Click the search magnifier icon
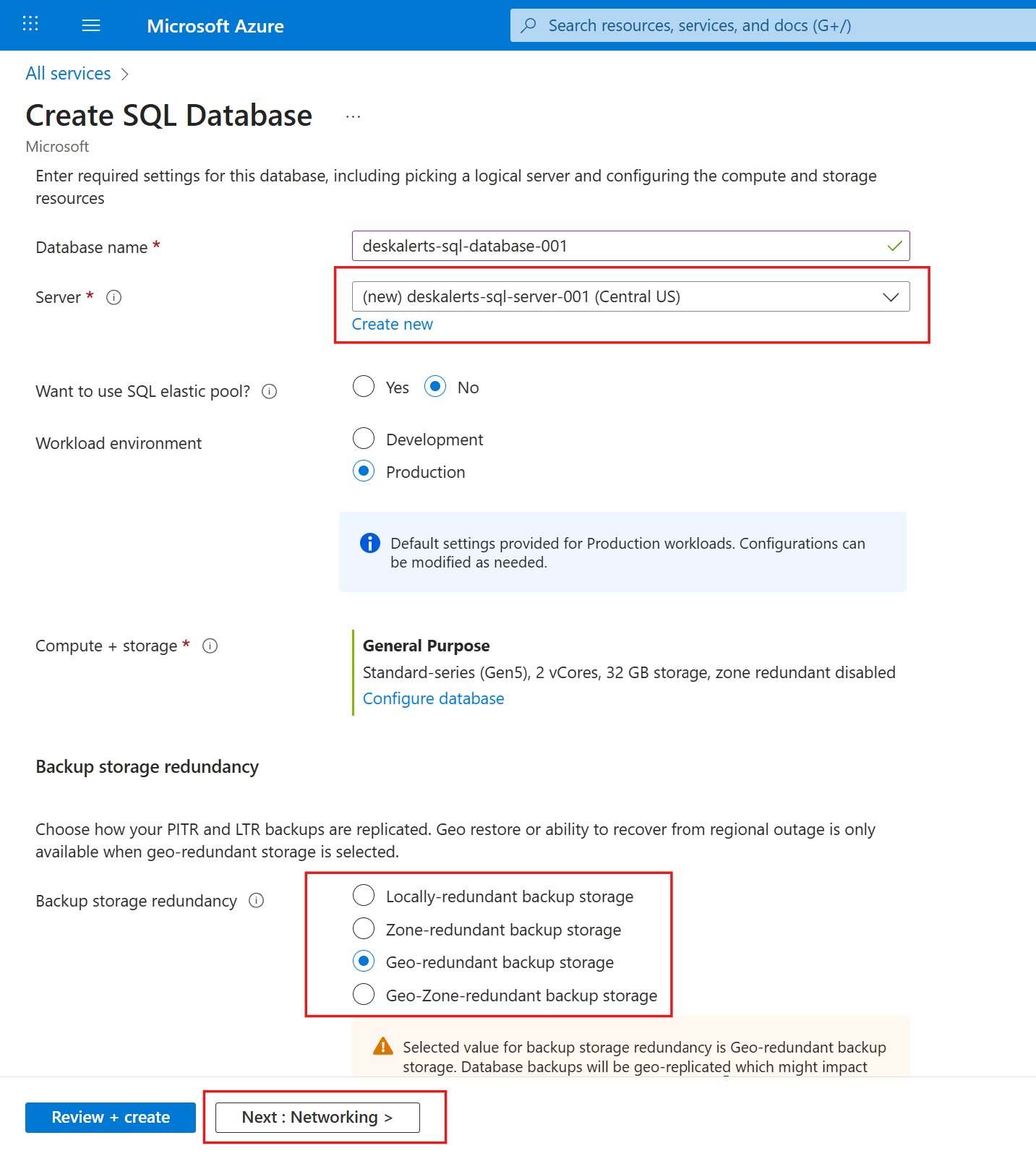Viewport: 1036px width, 1156px height. pyautogui.click(x=528, y=25)
